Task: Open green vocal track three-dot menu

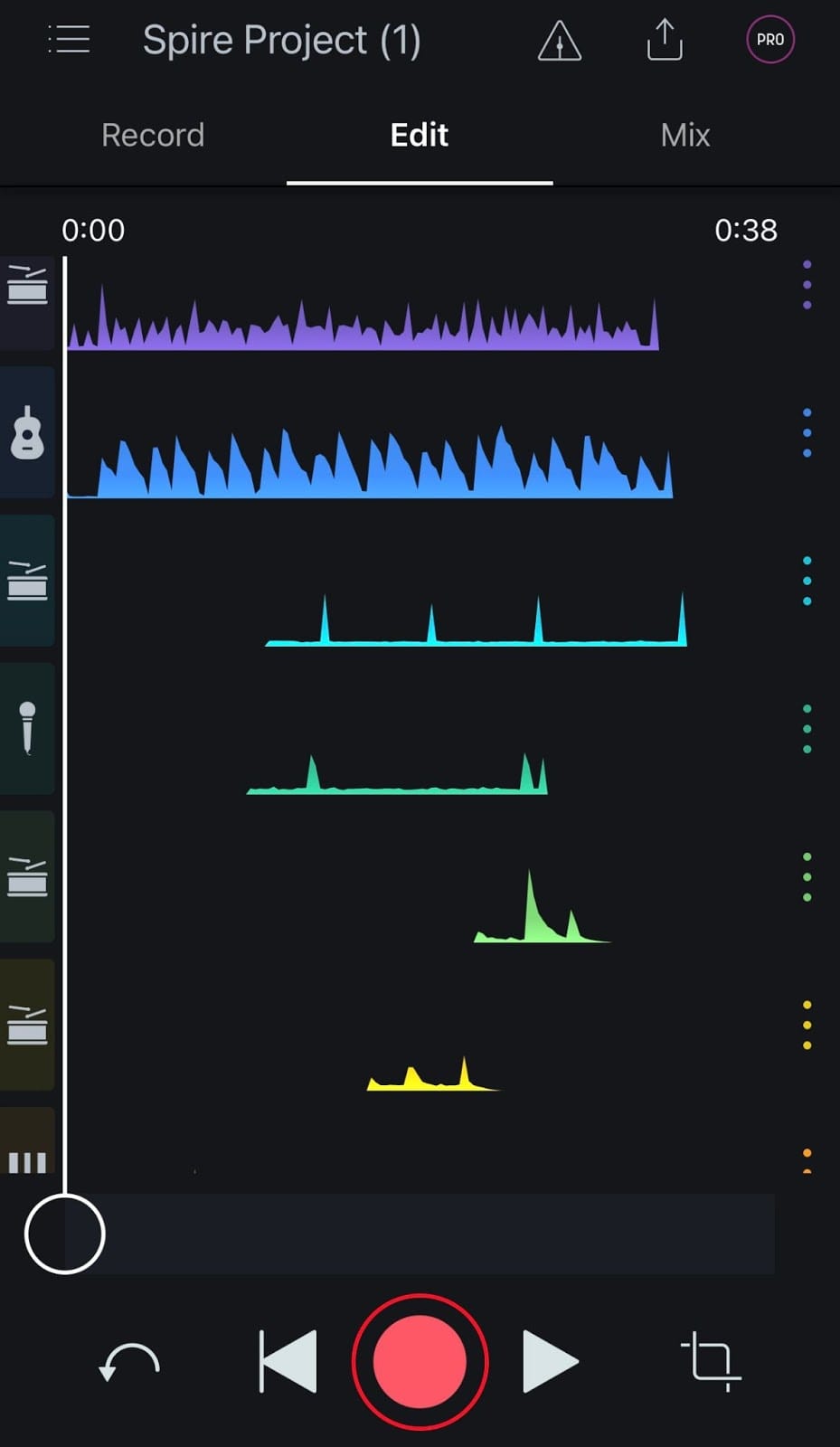Action: [x=807, y=729]
